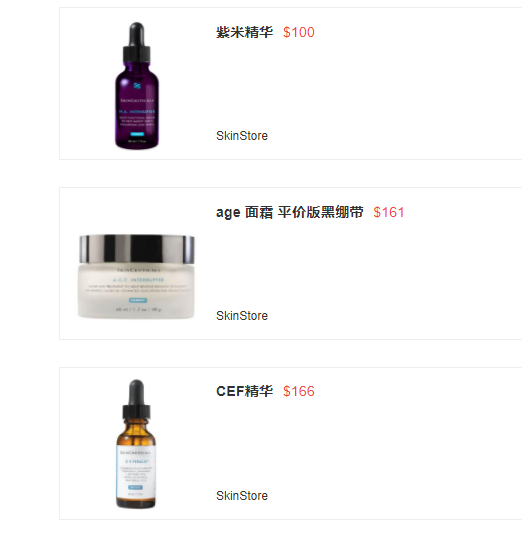Click the black dropper cap of the amber bottle

pyautogui.click(x=136, y=400)
